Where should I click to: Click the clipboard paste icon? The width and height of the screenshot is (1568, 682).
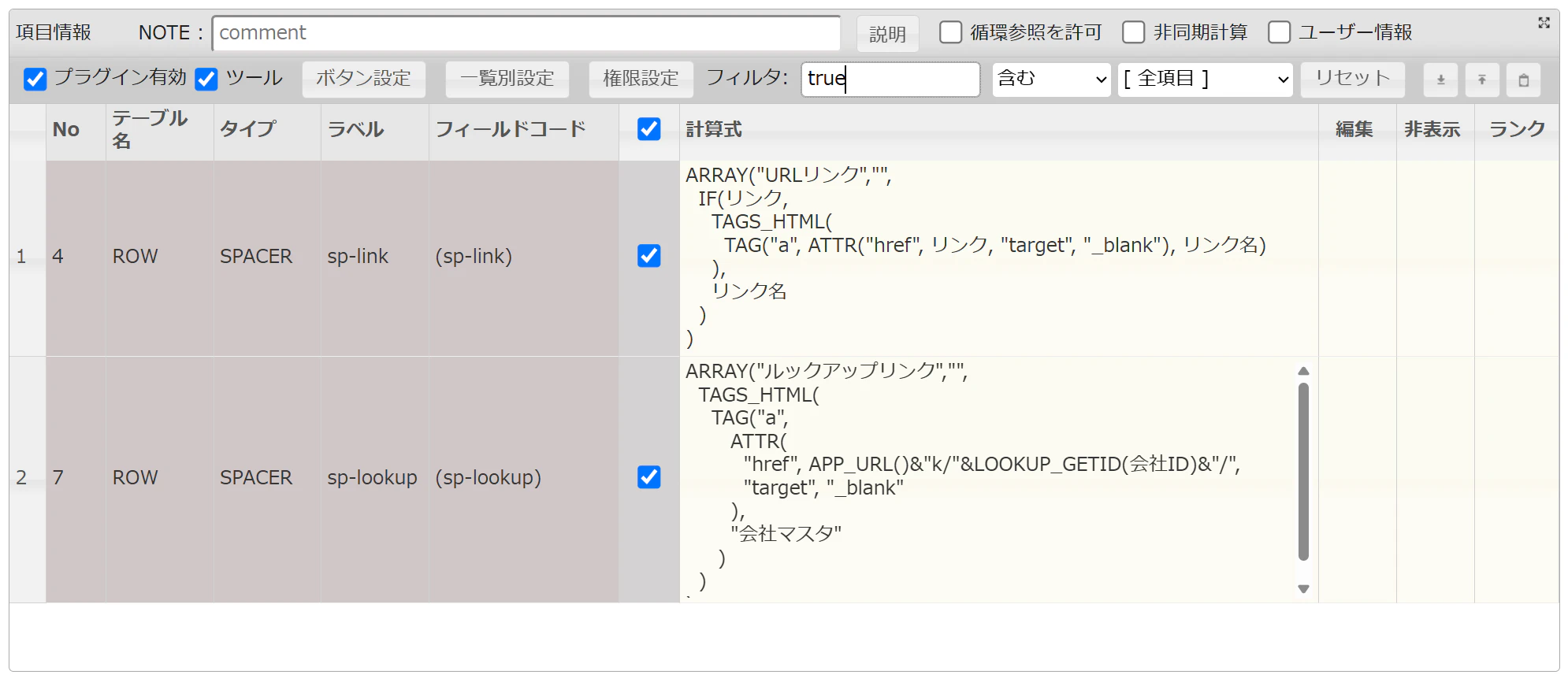point(1524,80)
